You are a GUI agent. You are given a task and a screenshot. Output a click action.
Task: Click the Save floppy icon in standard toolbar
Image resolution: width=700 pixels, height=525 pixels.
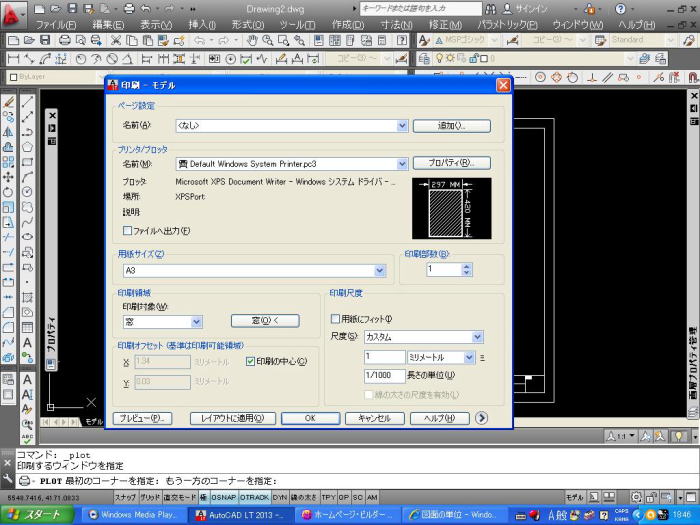coord(45,41)
